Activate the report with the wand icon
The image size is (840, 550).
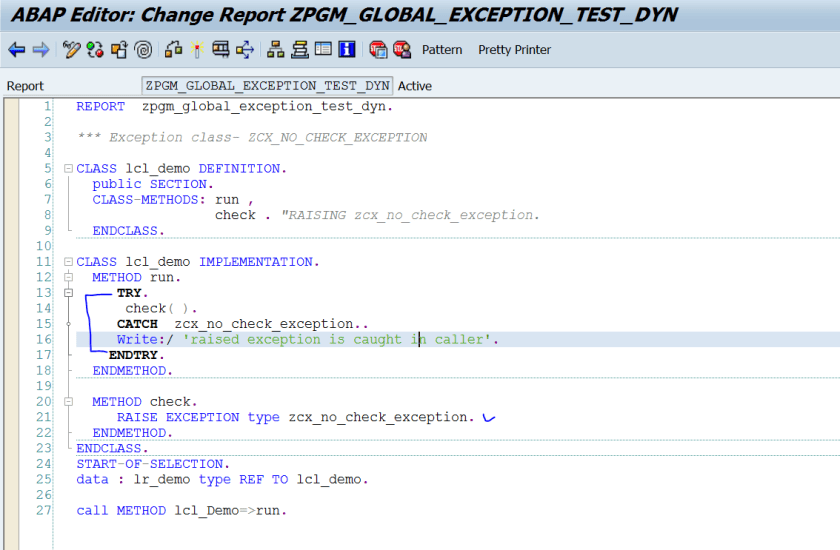coord(197,50)
